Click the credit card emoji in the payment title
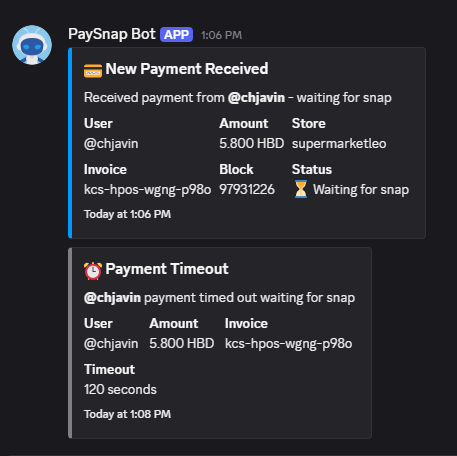Image resolution: width=457 pixels, height=456 pixels. [93, 70]
